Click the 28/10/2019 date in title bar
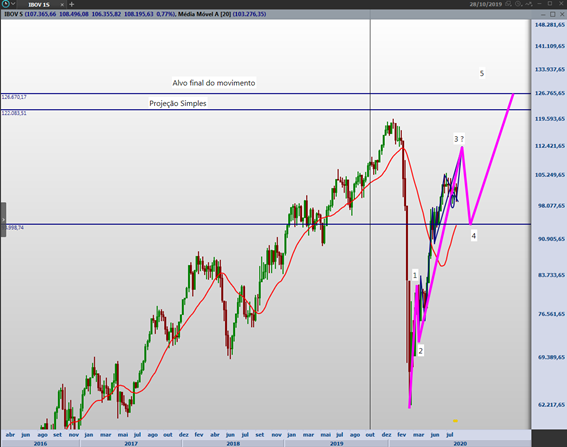Viewport: 567px width, 447px height. (486, 4)
